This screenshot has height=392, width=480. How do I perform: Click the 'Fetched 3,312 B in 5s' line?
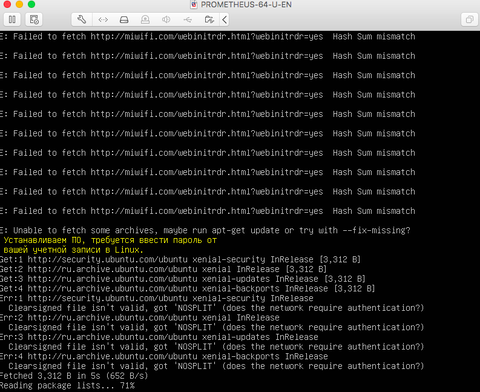tap(74, 376)
